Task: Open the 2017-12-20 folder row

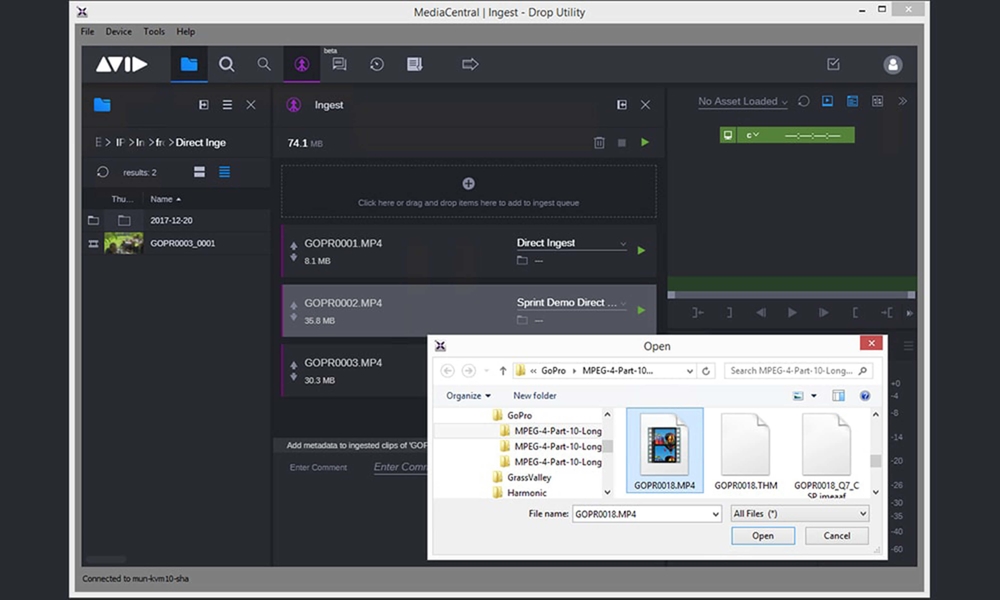Action: pyautogui.click(x=176, y=221)
